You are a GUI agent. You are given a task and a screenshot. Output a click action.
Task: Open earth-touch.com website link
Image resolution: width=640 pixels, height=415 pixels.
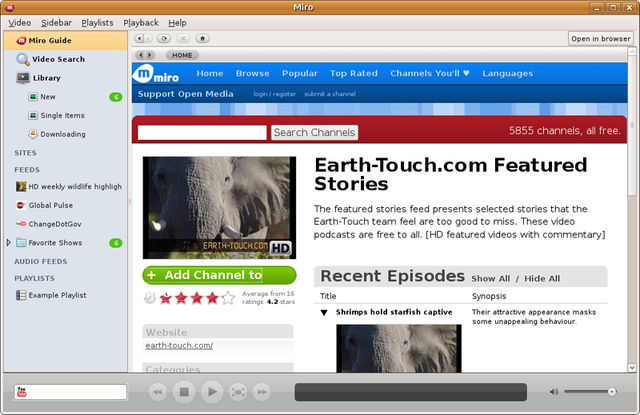(179, 346)
